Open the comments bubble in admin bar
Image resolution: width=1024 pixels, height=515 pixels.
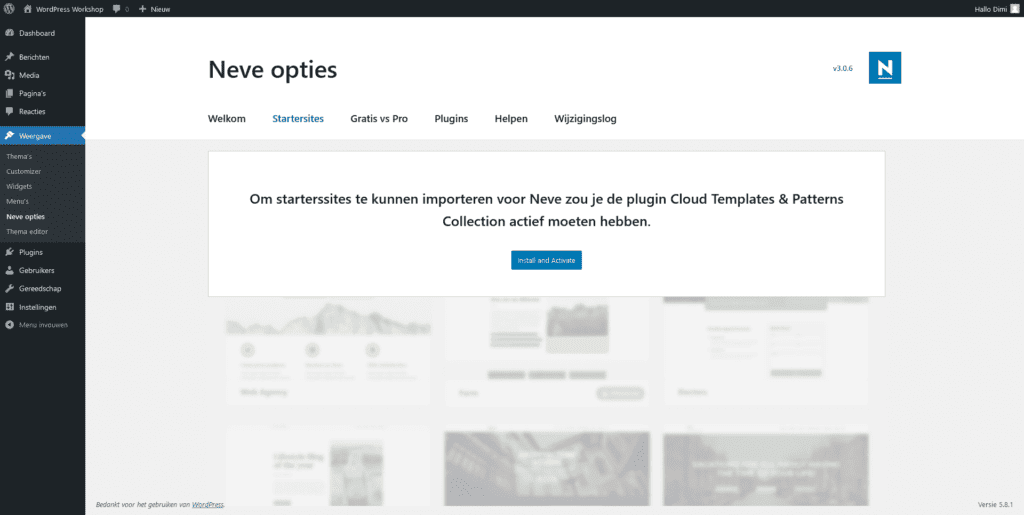tap(121, 9)
